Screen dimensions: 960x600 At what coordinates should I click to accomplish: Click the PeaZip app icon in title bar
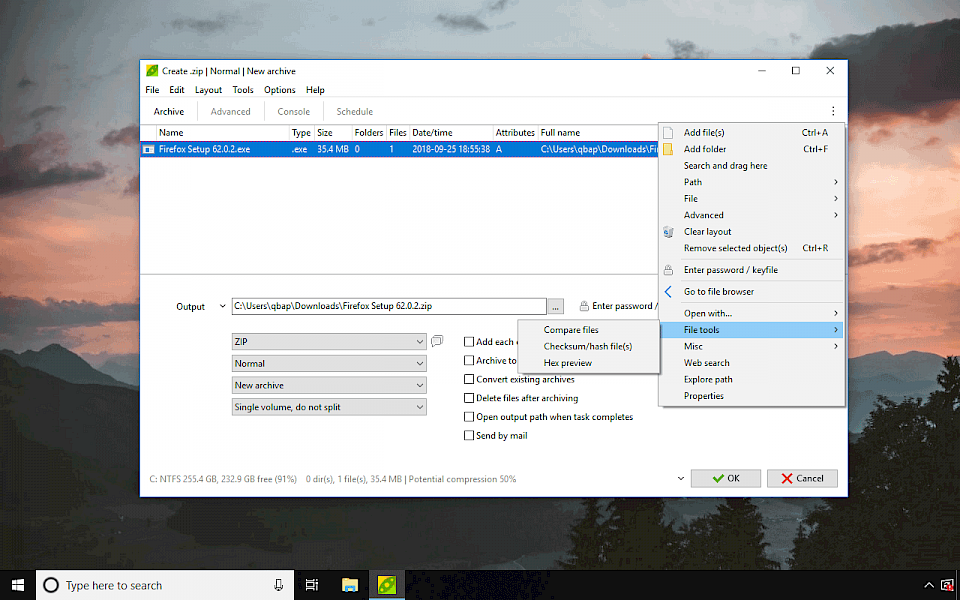pyautogui.click(x=152, y=71)
